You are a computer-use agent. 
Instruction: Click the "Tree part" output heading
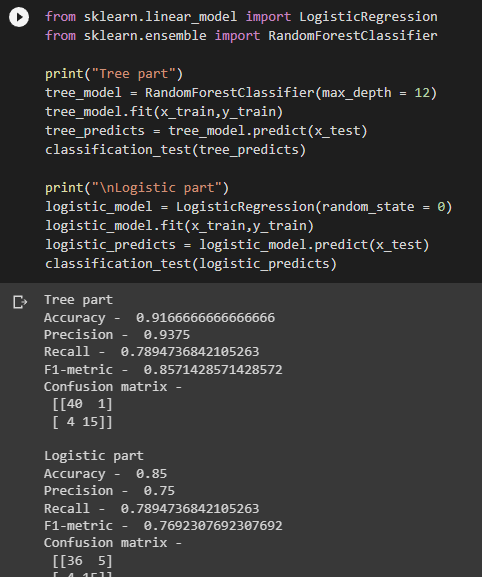[x=78, y=300]
